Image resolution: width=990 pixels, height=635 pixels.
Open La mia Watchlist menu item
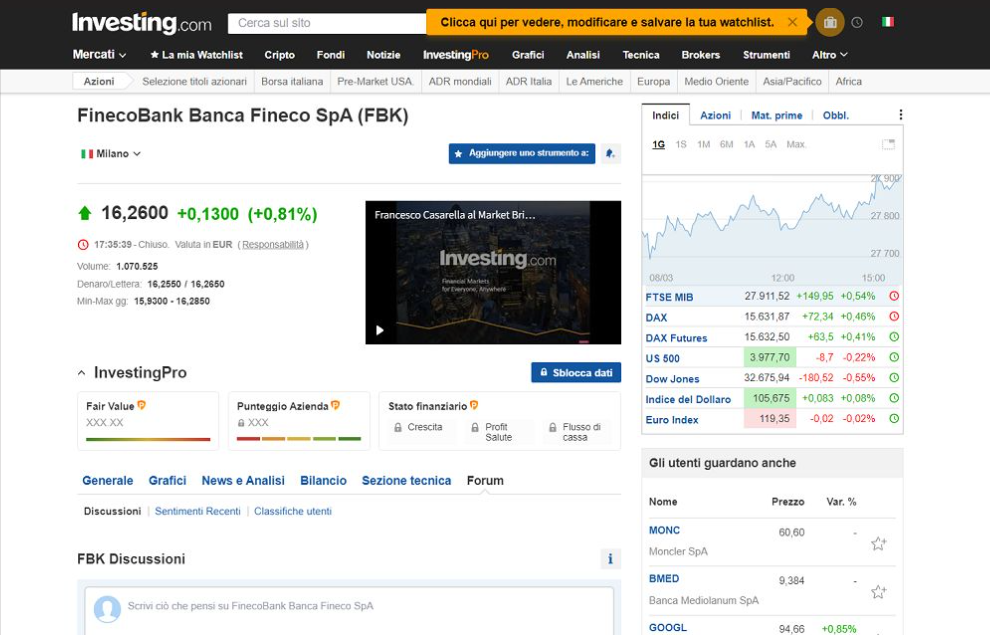[196, 55]
